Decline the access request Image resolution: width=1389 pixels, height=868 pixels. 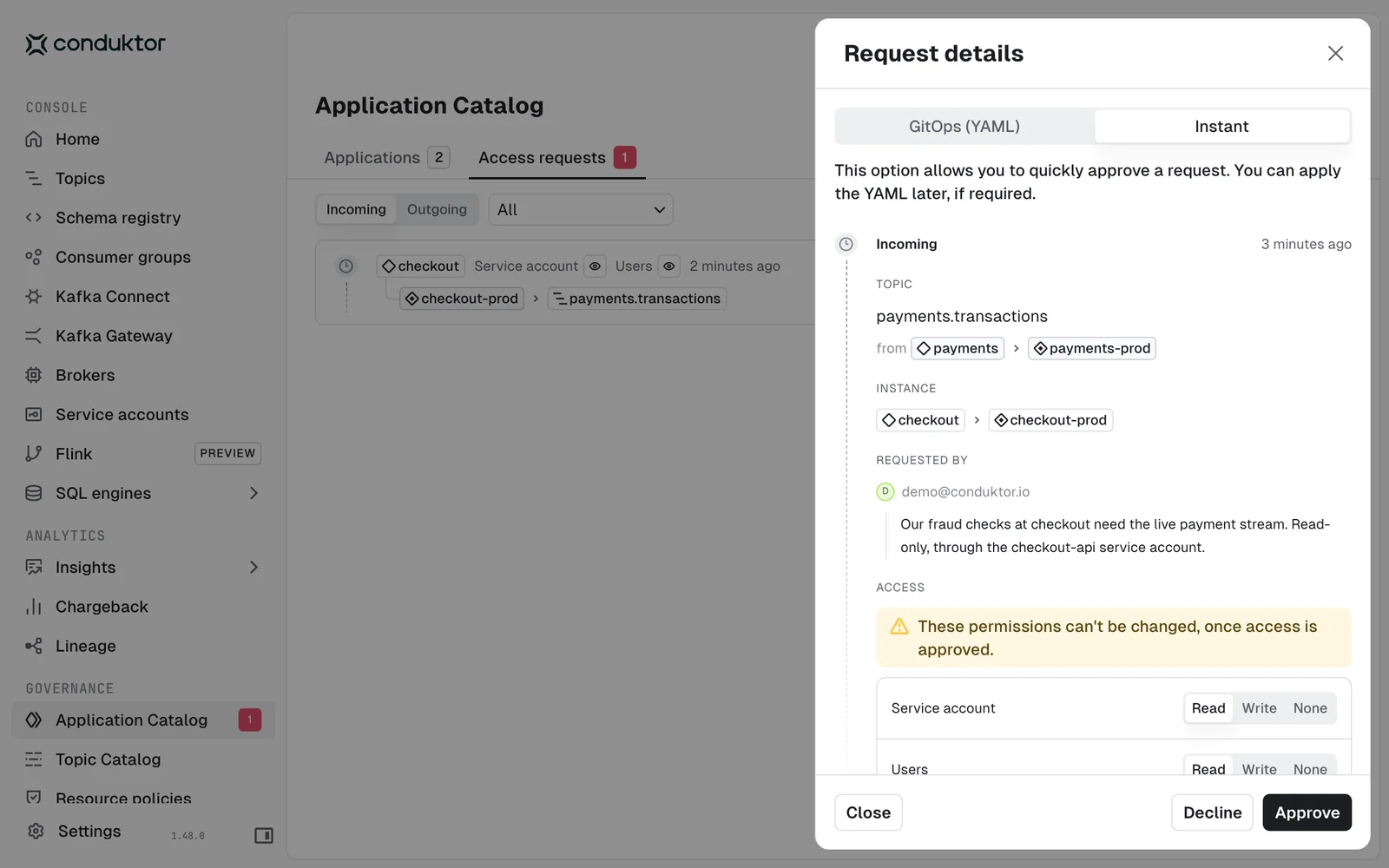(x=1212, y=812)
